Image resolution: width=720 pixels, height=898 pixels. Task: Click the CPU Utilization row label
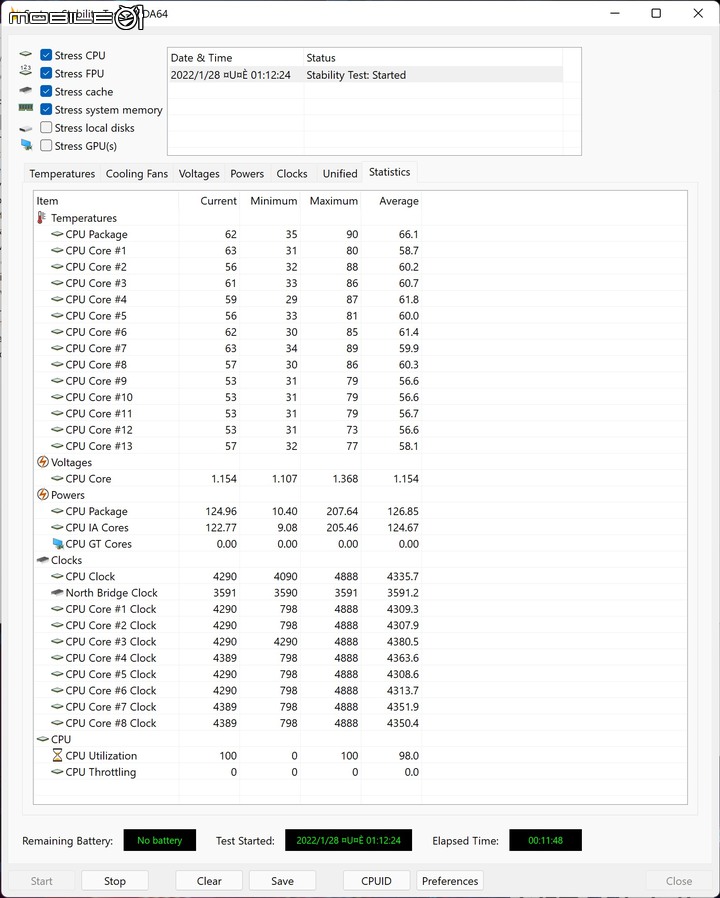(x=101, y=755)
